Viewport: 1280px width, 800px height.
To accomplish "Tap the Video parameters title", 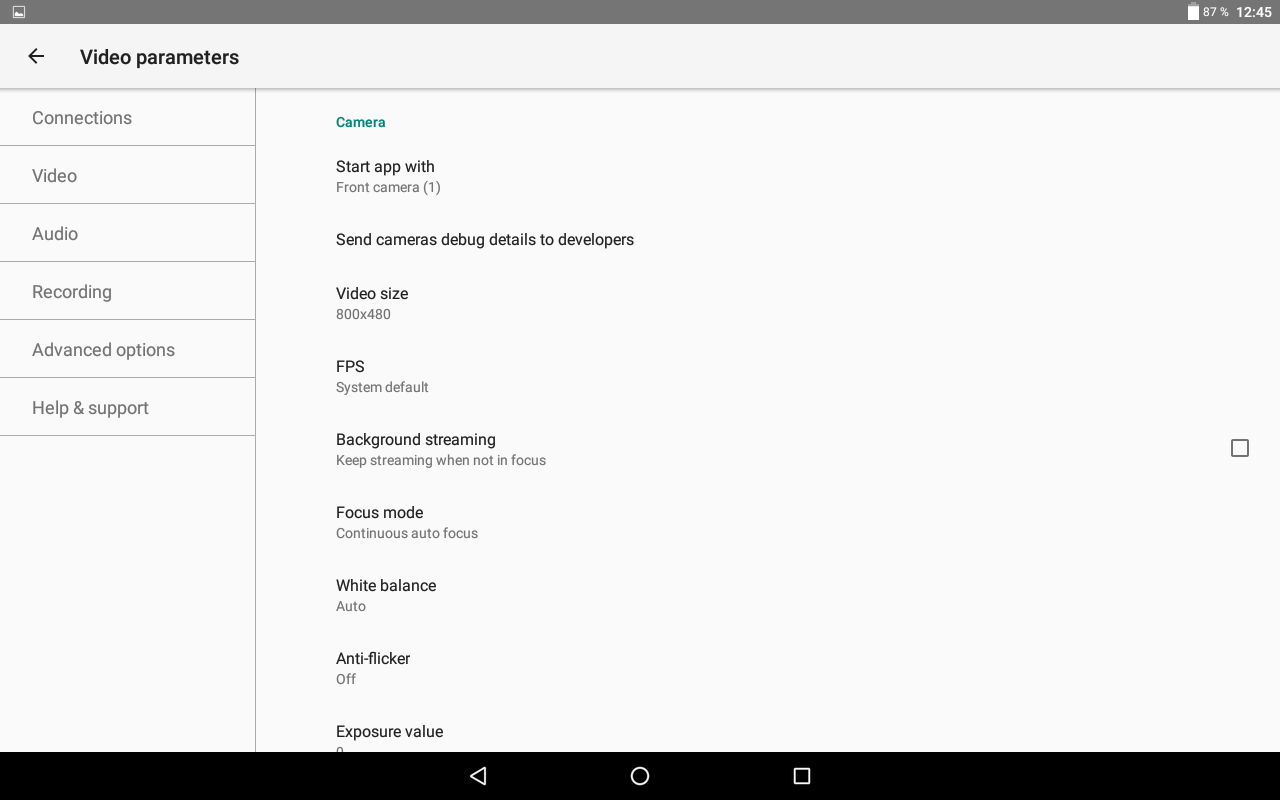I will [x=160, y=57].
